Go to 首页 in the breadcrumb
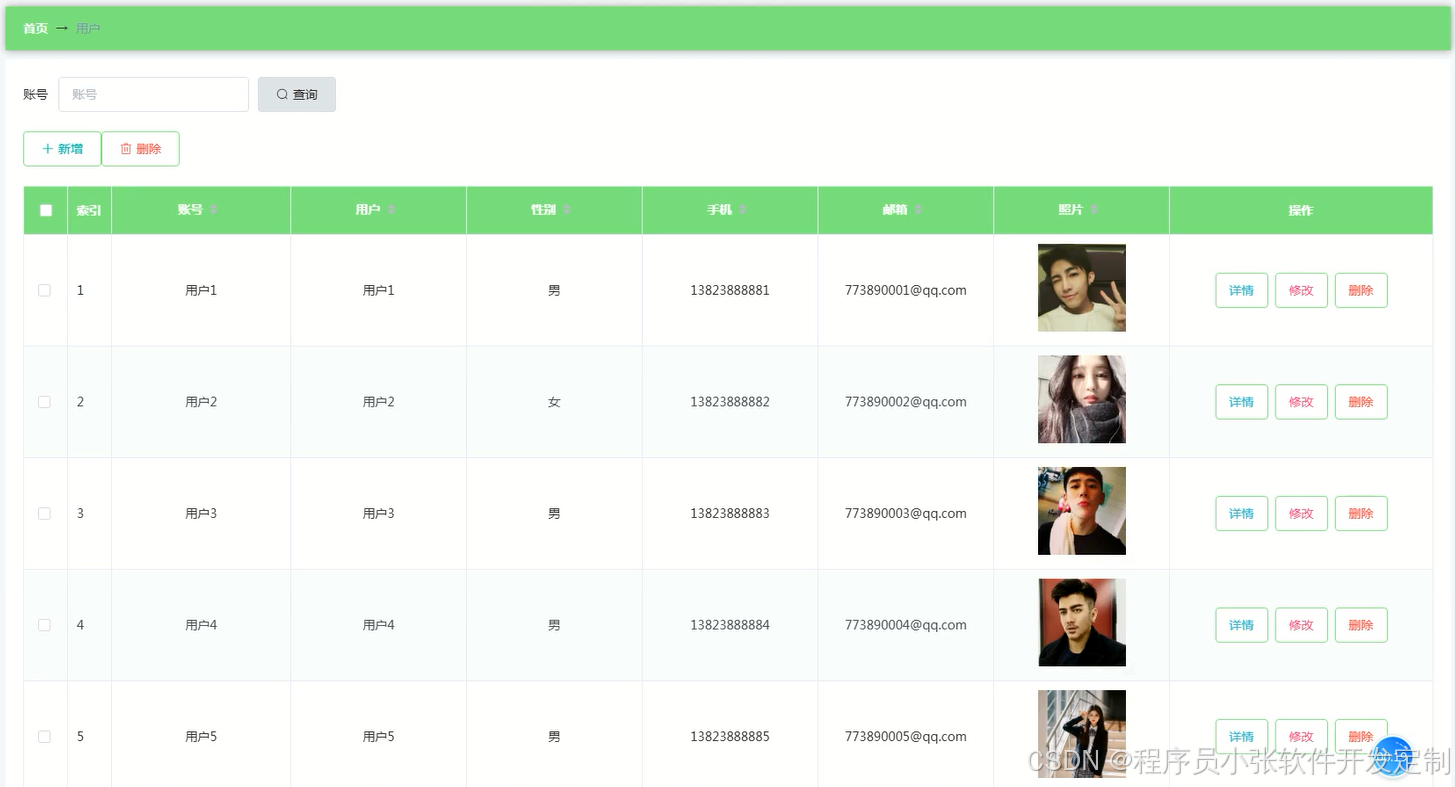 tap(36, 29)
